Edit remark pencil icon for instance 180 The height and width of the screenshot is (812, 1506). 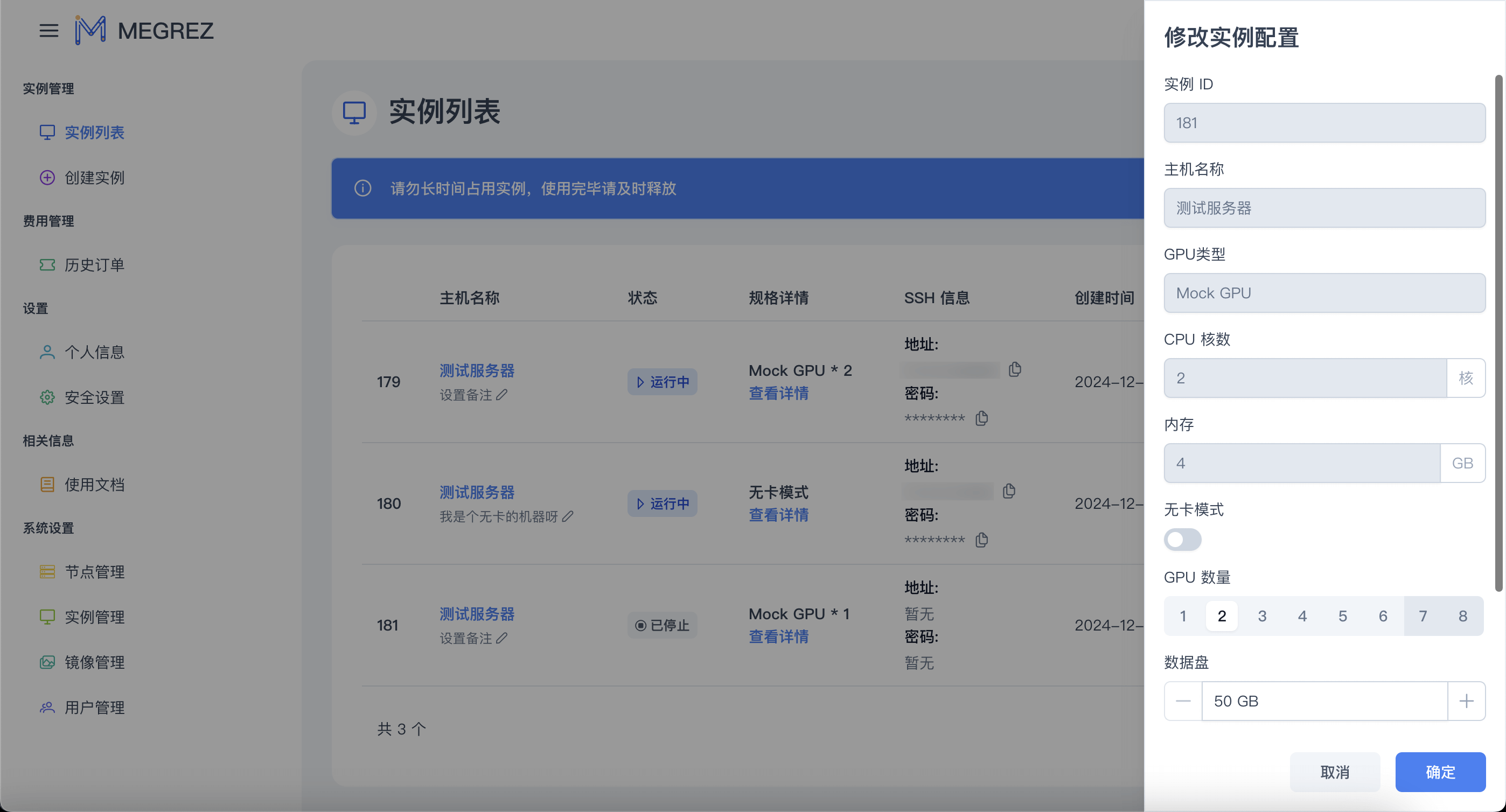(568, 517)
